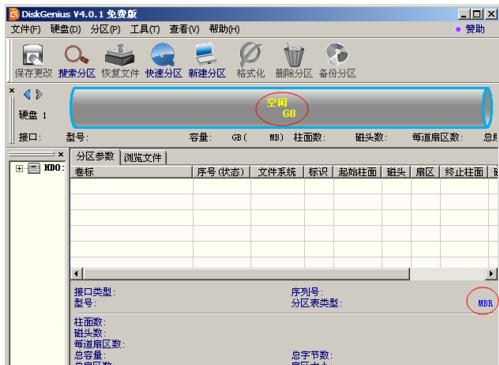Click the 序列号 label
Viewport: 499px width, 365px height.
(307, 292)
